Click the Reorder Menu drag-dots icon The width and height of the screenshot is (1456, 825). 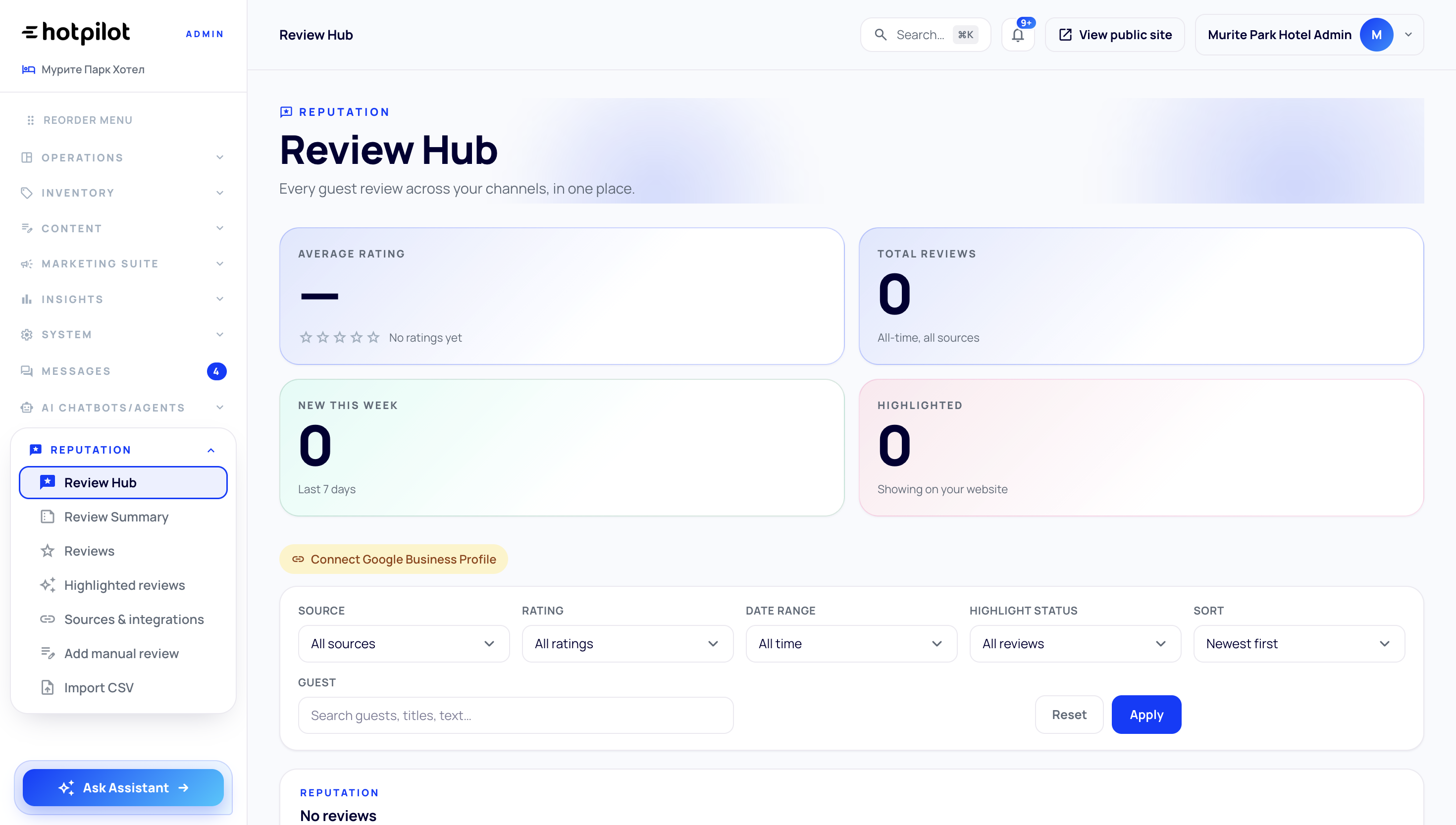click(31, 120)
